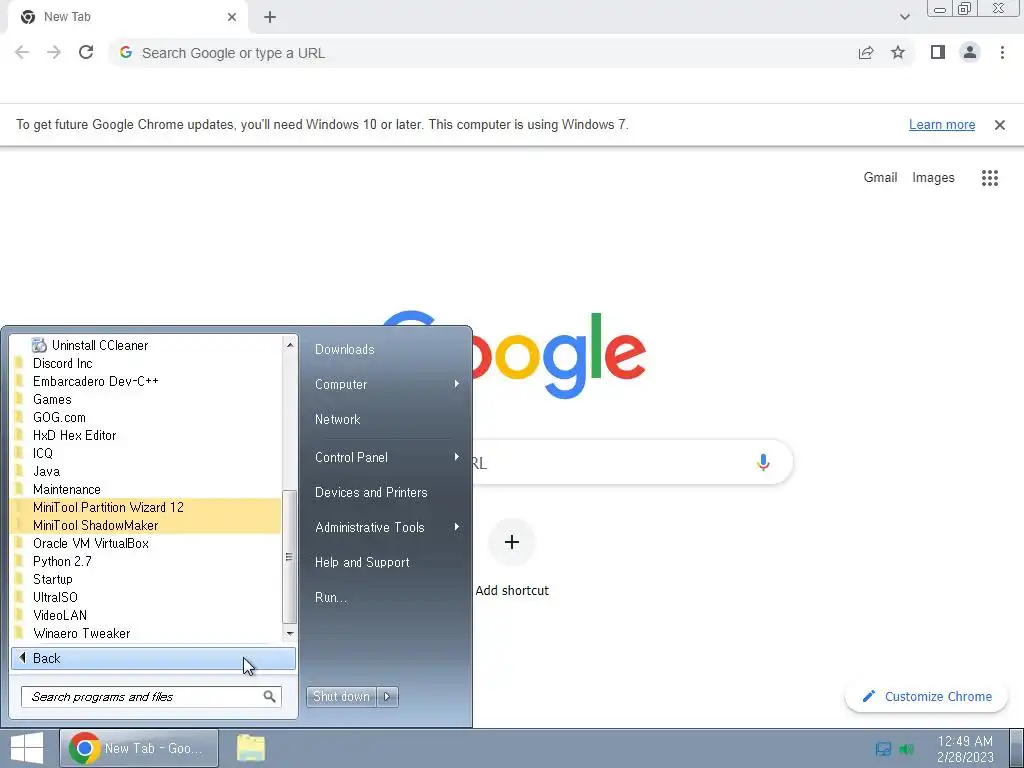
Task: Click the volume speaker tray icon
Action: coord(906,749)
